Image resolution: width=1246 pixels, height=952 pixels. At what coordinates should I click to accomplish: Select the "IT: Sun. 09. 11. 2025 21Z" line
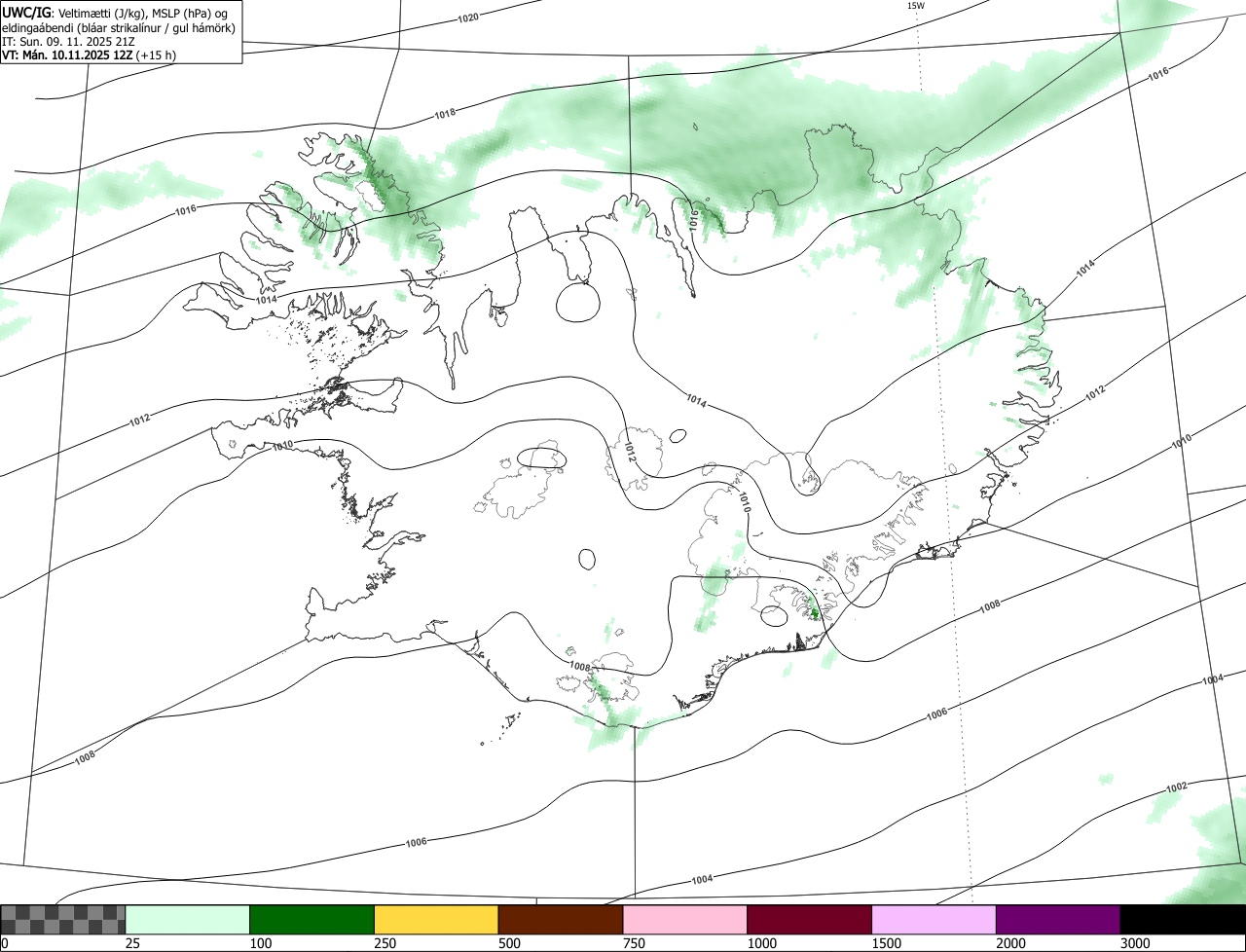[x=68, y=42]
